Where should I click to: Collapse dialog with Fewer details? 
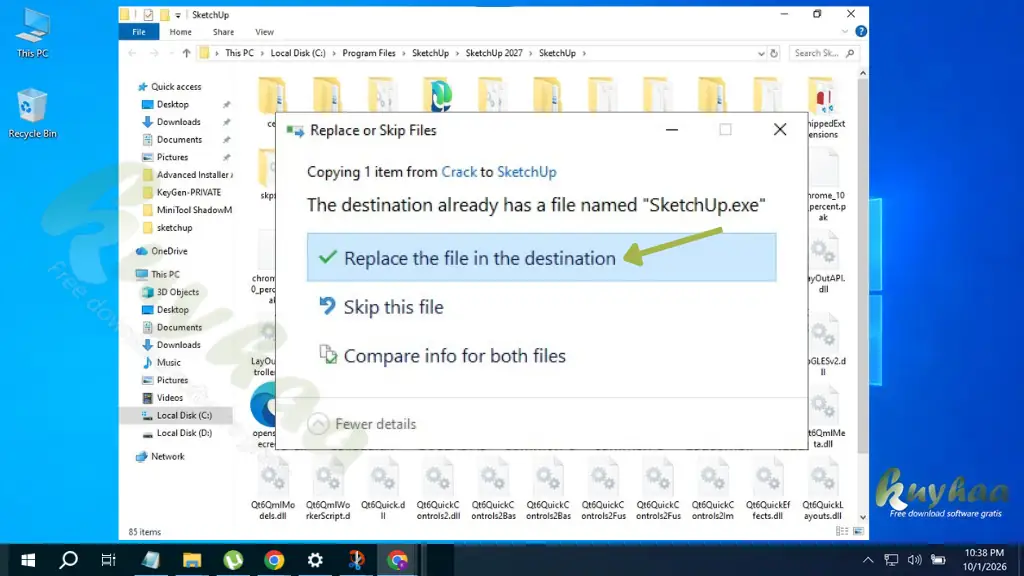pyautogui.click(x=362, y=424)
